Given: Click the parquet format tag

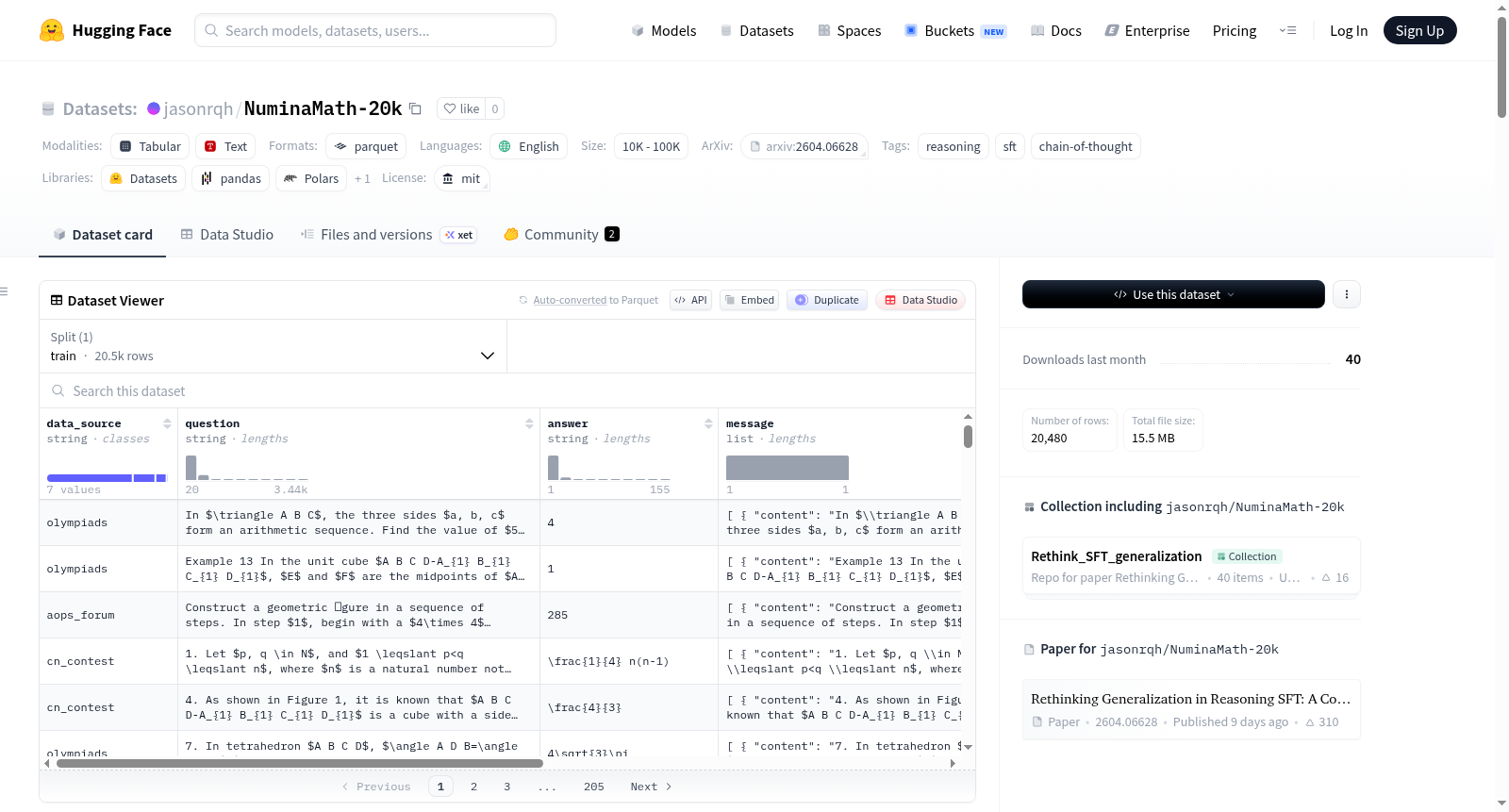Looking at the screenshot, I should [367, 146].
